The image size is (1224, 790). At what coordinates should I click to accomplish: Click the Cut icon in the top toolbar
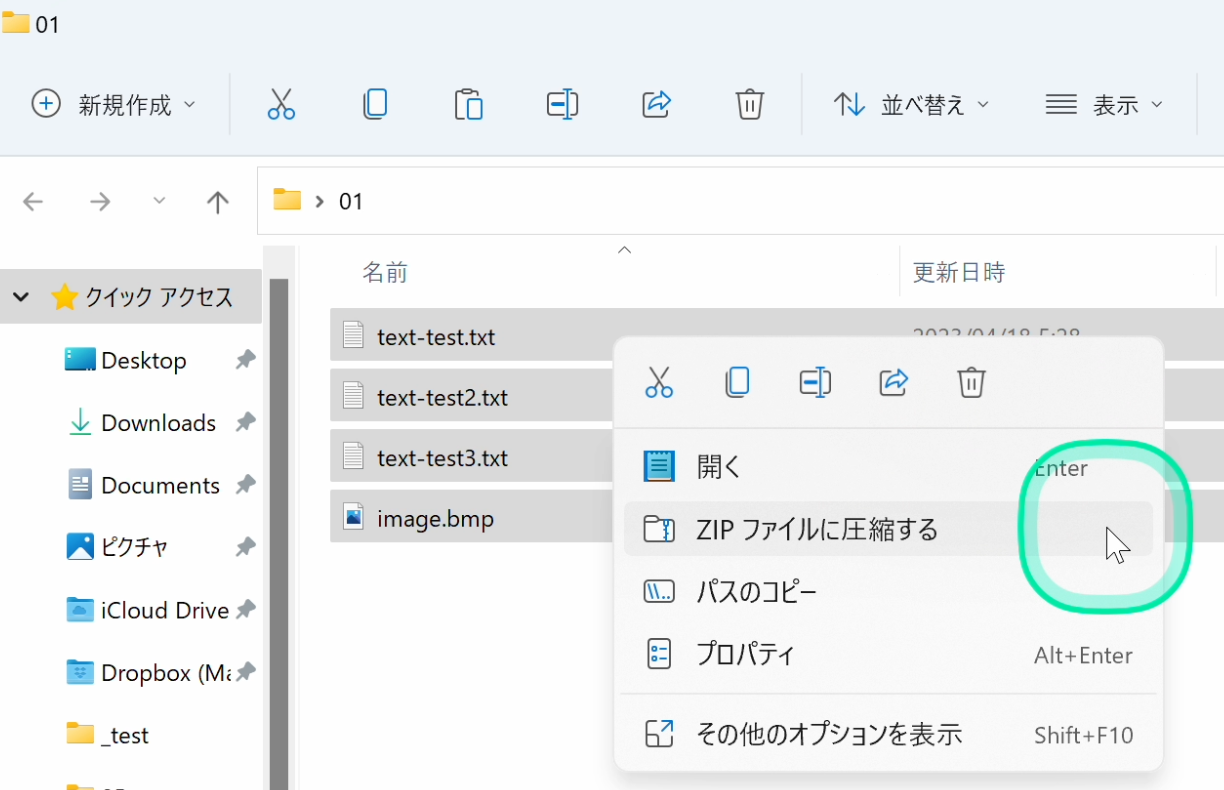click(x=281, y=104)
